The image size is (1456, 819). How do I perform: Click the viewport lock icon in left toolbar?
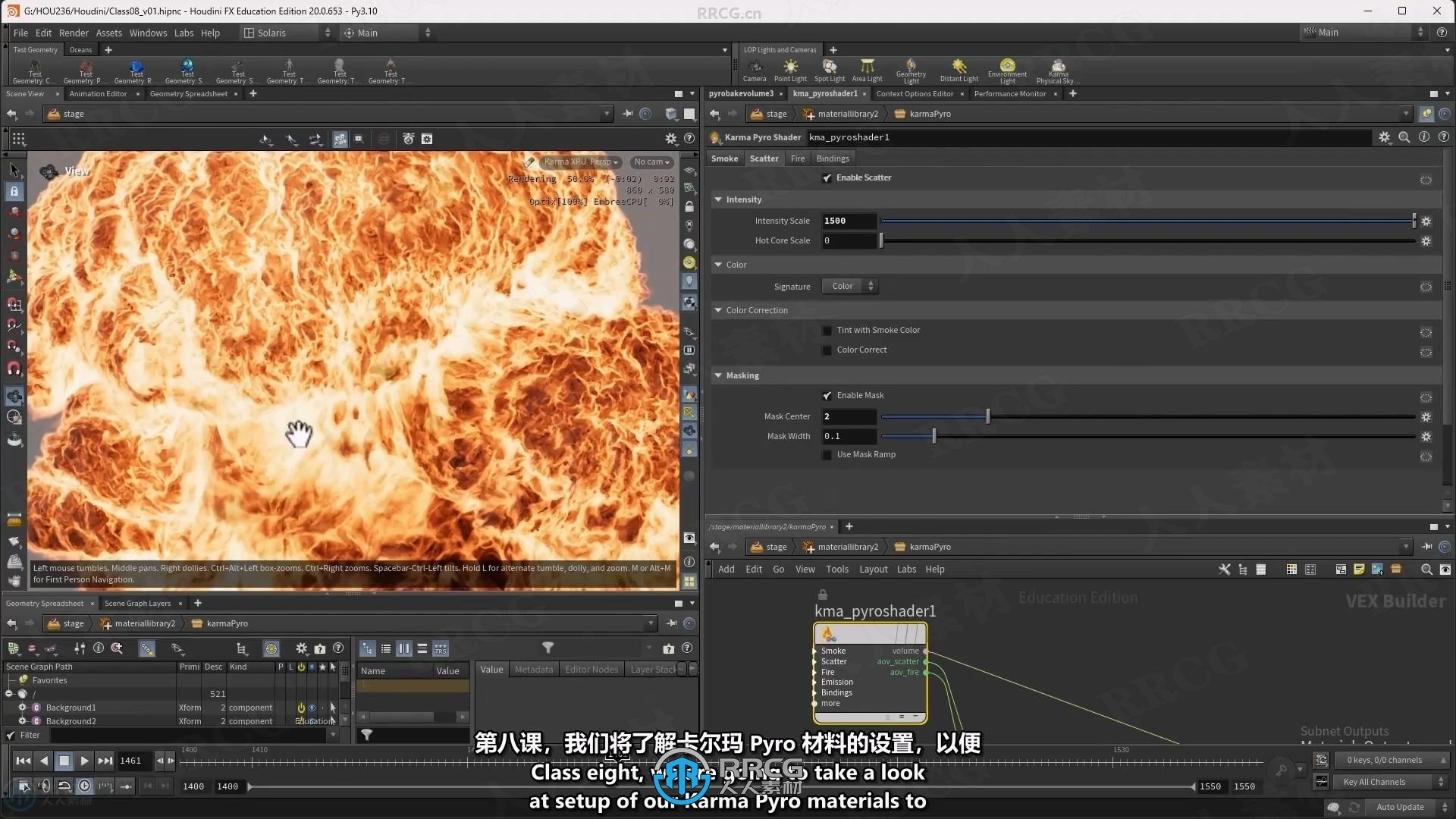(x=14, y=191)
